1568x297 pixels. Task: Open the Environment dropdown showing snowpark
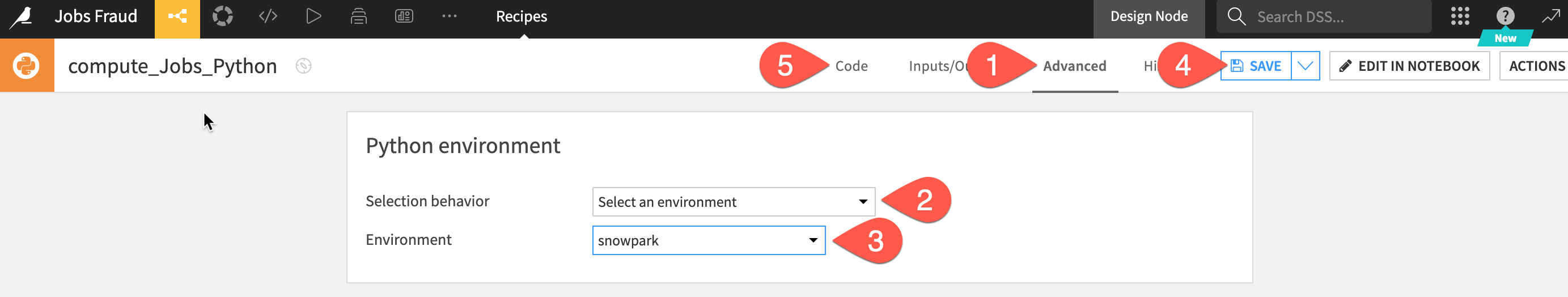tap(708, 241)
